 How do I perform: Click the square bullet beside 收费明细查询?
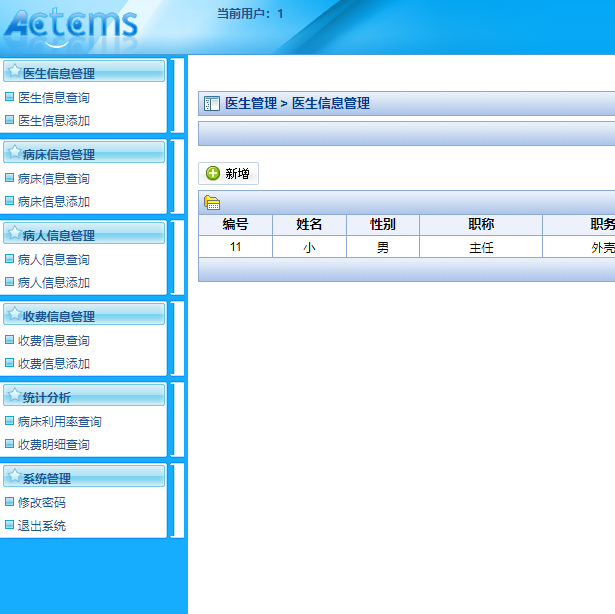[x=9, y=444]
